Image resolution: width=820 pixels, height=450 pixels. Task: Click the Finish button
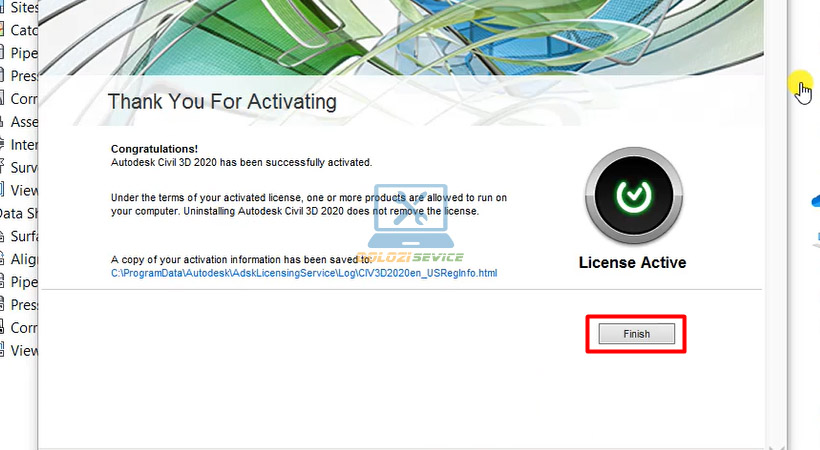(637, 334)
